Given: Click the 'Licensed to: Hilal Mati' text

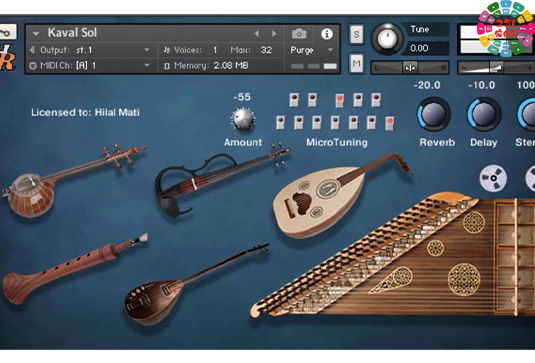Looking at the screenshot, I should click(85, 112).
